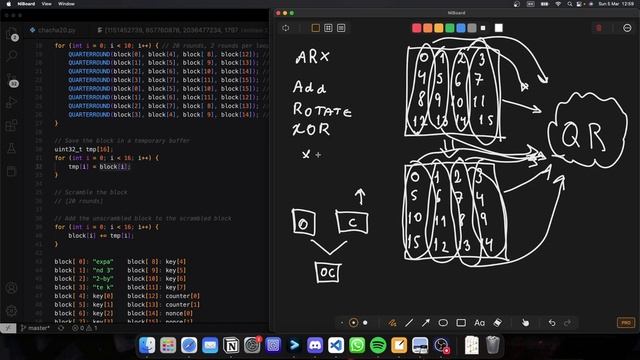Open Notion from the Dock
This screenshot has height=360, width=640.
(231, 345)
